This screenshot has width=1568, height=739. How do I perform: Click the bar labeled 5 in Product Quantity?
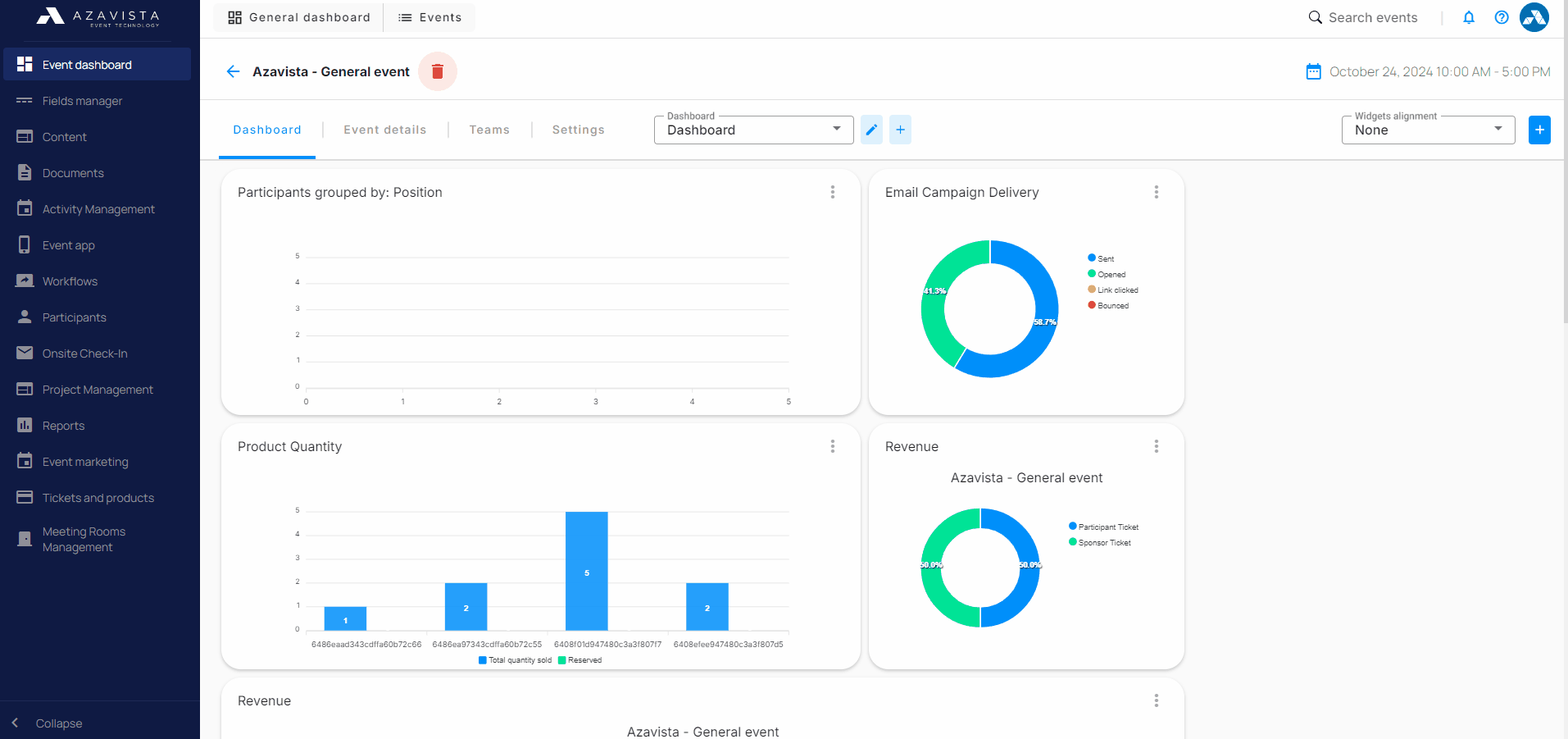click(x=587, y=571)
